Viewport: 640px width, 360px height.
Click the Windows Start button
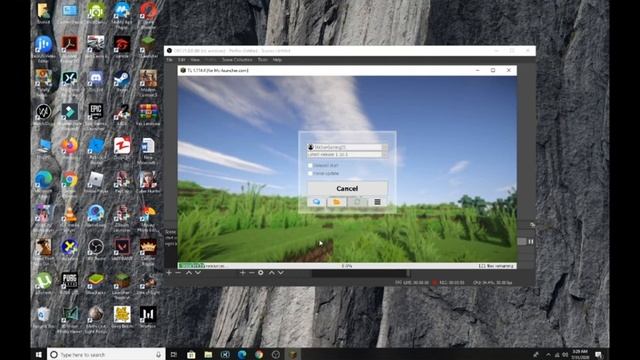point(39,354)
